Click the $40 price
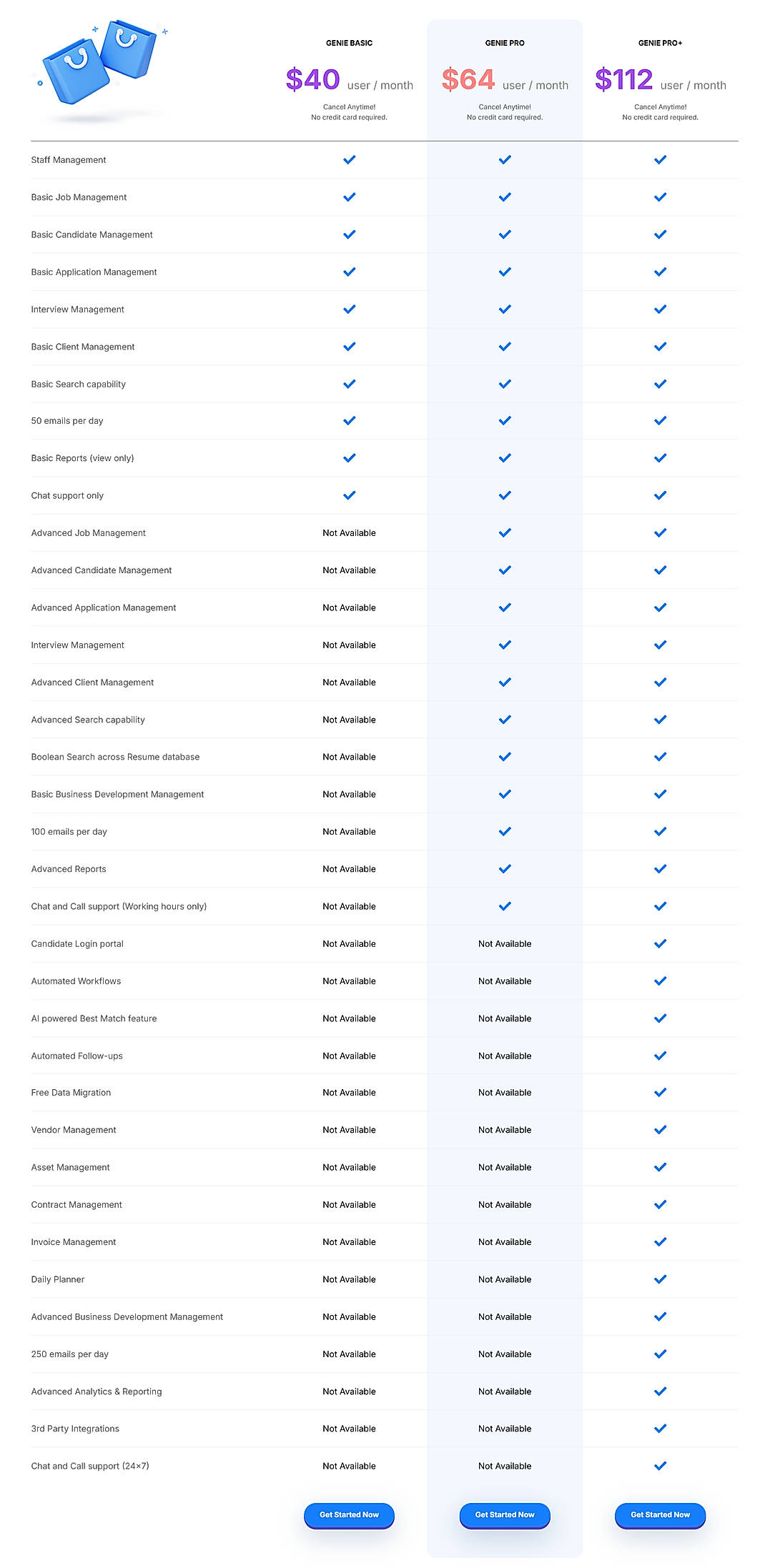 click(x=312, y=79)
